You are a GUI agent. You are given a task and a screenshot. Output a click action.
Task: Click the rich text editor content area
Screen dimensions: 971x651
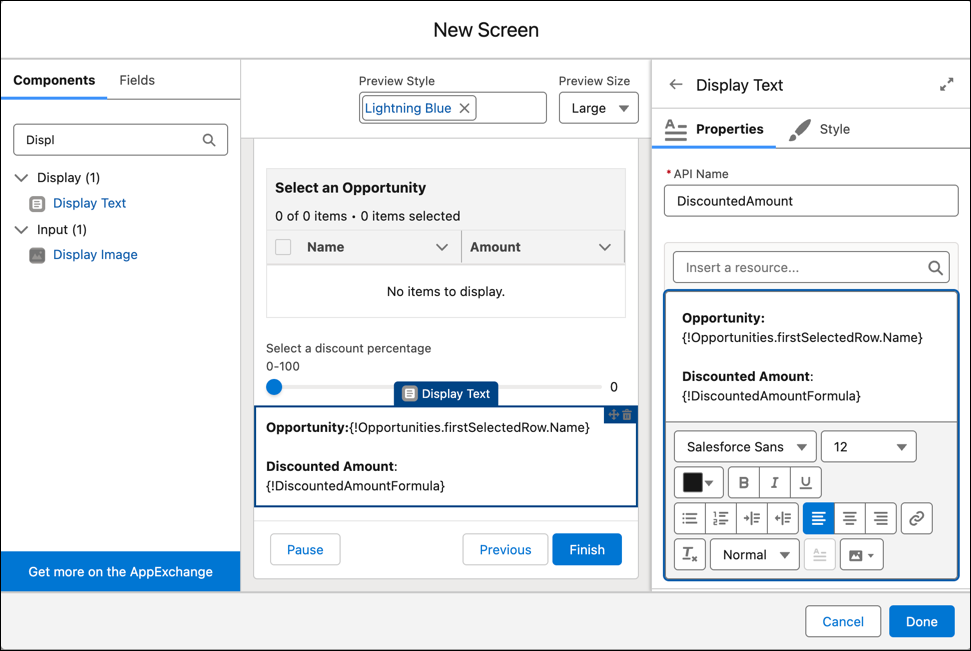coord(811,357)
